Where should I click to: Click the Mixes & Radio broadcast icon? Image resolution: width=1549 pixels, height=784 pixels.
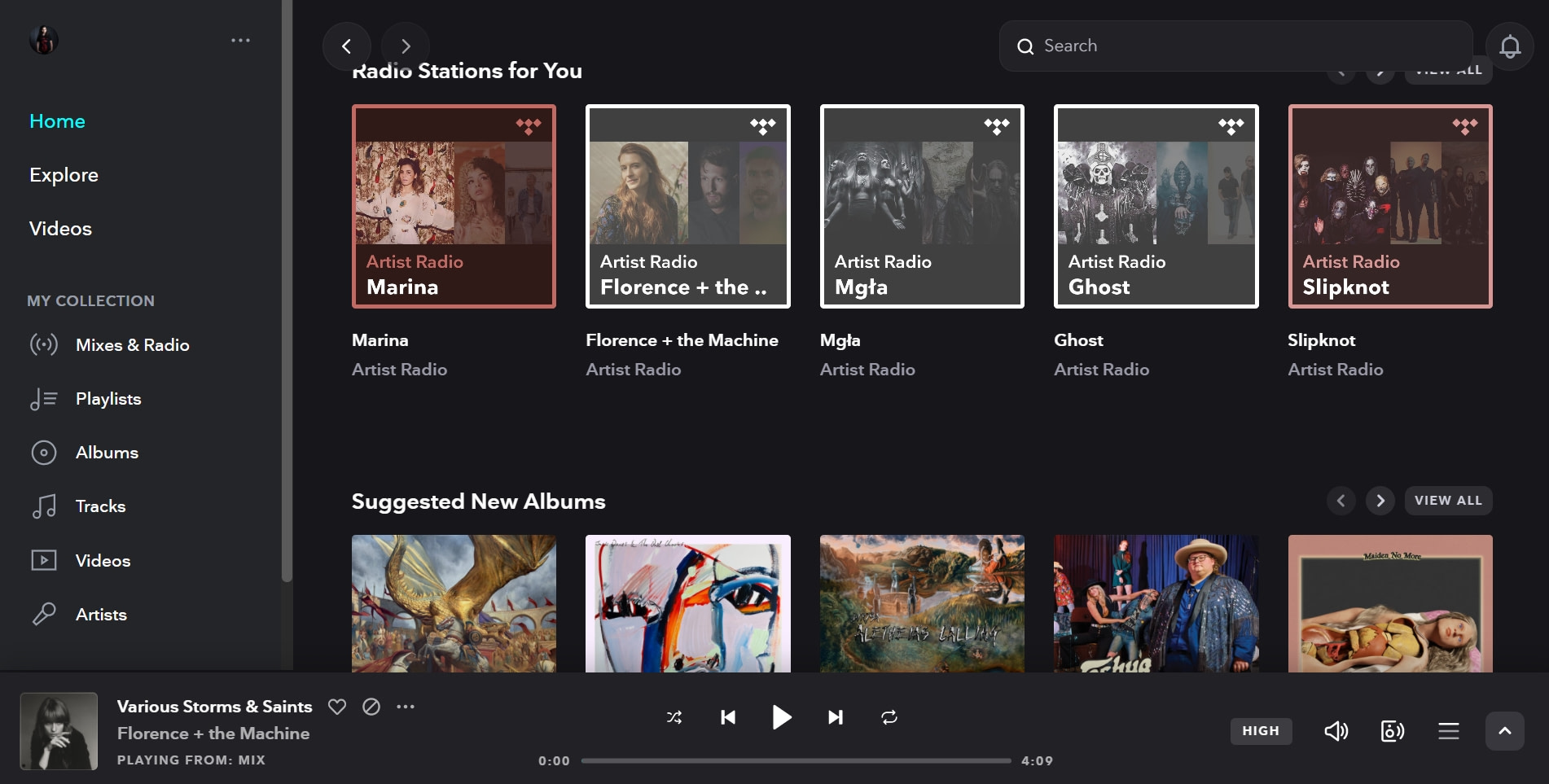[x=44, y=344]
